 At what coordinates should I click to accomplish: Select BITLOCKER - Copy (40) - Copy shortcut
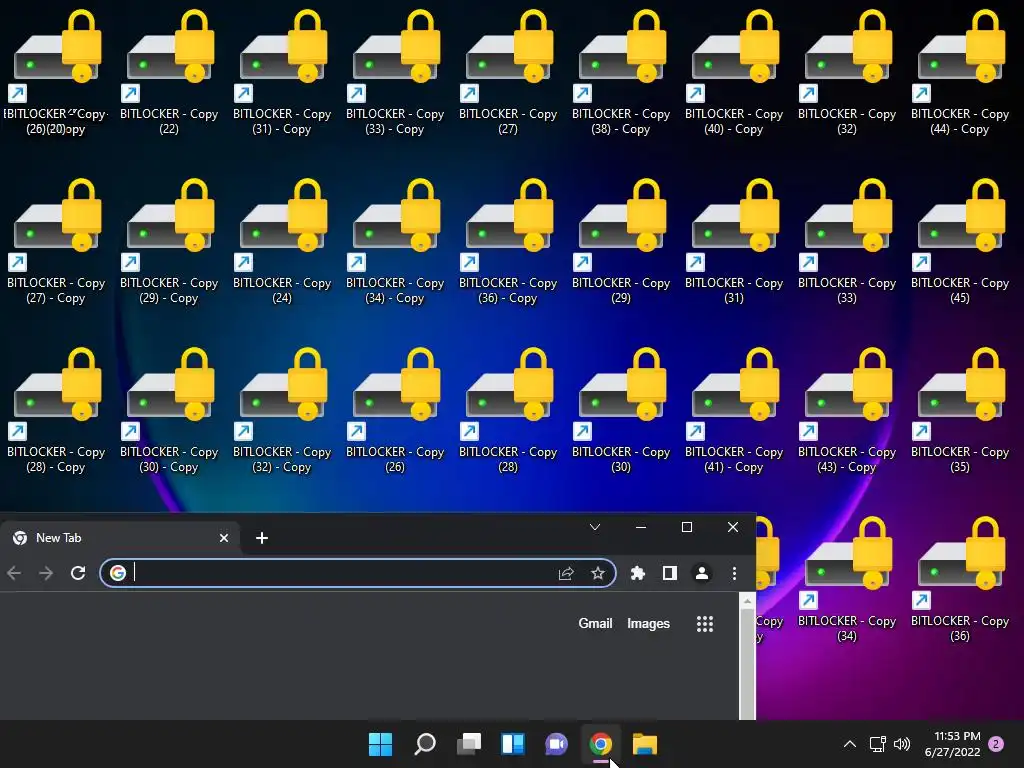pyautogui.click(x=734, y=72)
